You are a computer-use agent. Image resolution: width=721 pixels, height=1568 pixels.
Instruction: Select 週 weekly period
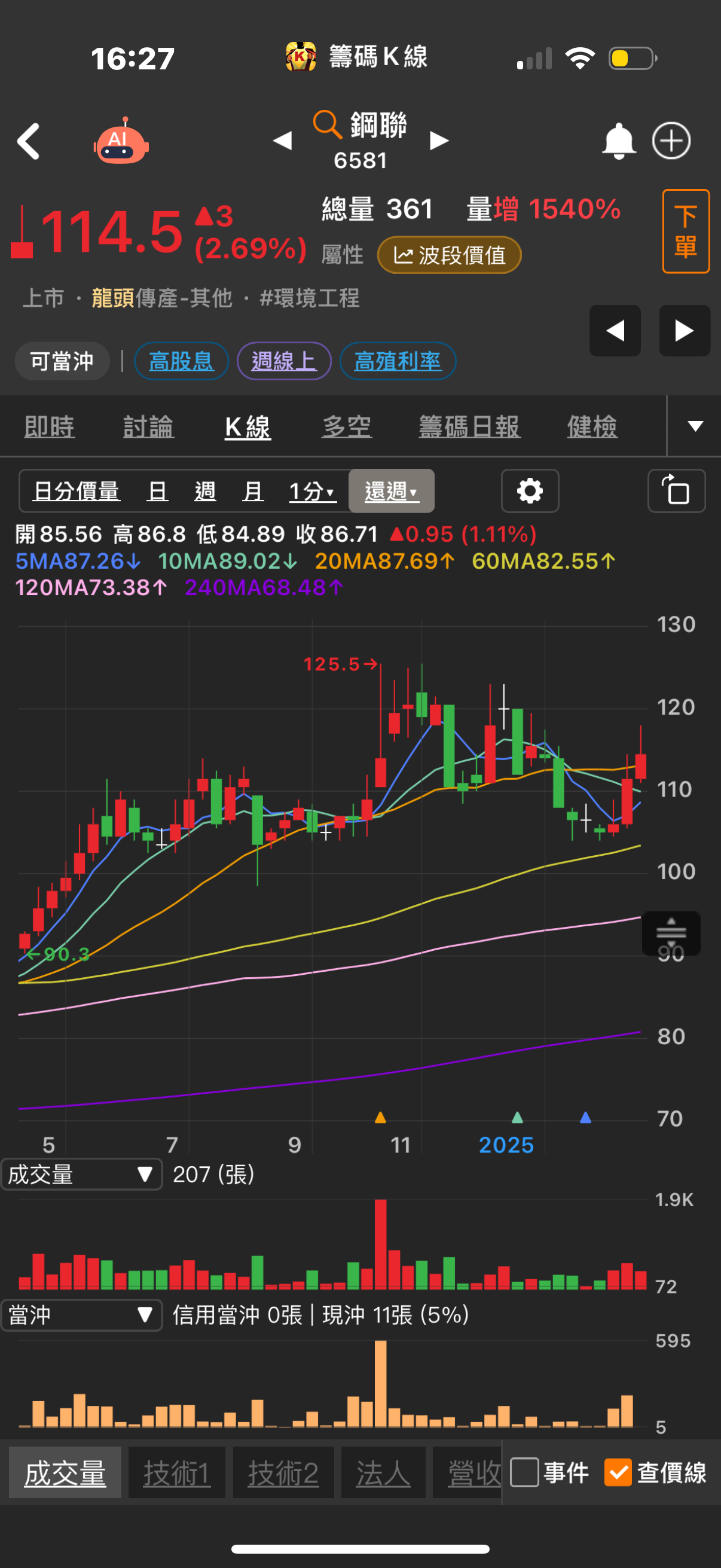point(205,490)
